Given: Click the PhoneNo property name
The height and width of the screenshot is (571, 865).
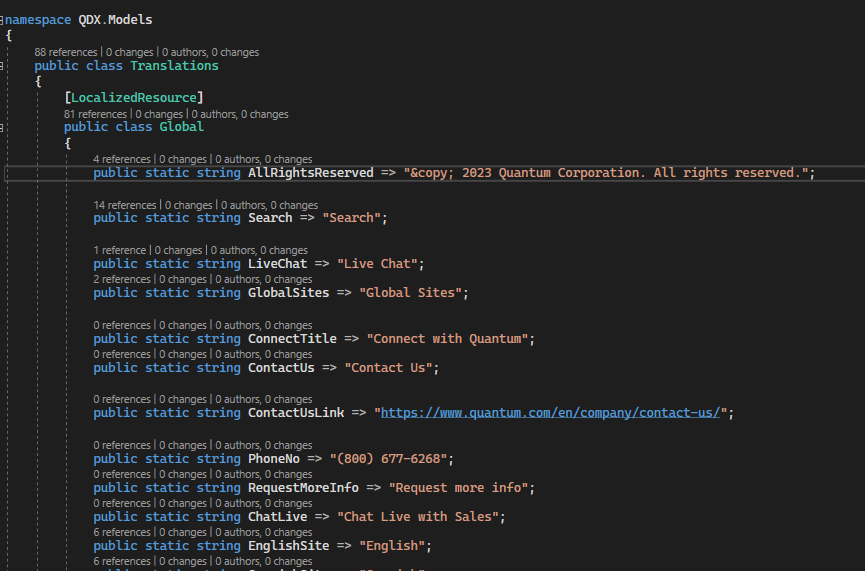Looking at the screenshot, I should pyautogui.click(x=277, y=459).
